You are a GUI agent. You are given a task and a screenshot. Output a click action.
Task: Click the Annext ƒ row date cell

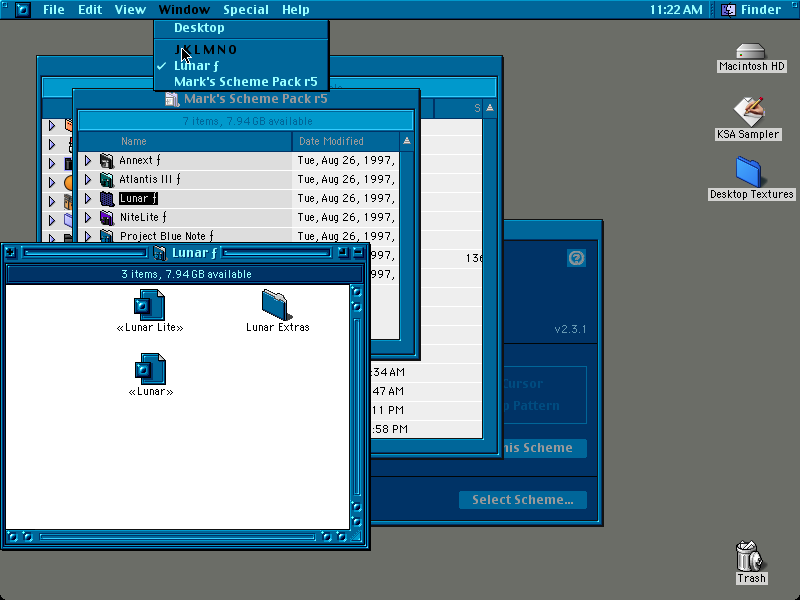(x=346, y=161)
